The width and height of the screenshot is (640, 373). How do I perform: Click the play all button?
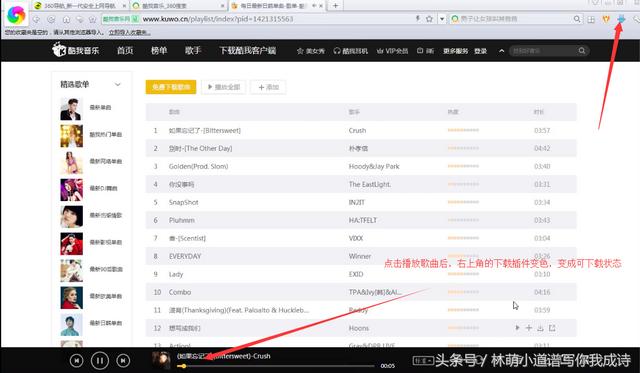coord(224,87)
